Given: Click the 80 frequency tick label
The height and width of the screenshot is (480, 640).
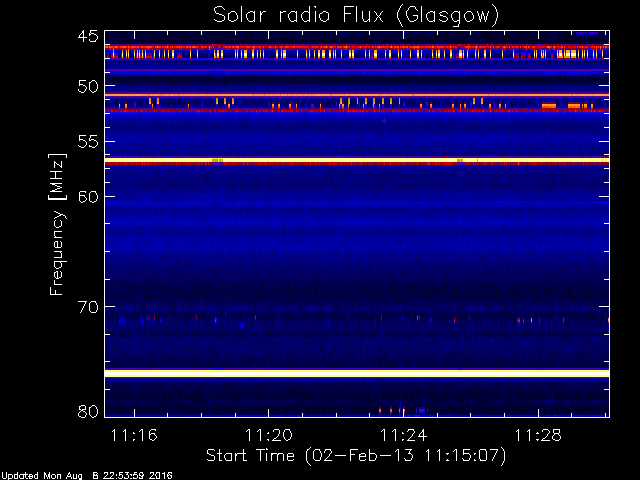Looking at the screenshot, I should (88, 411).
